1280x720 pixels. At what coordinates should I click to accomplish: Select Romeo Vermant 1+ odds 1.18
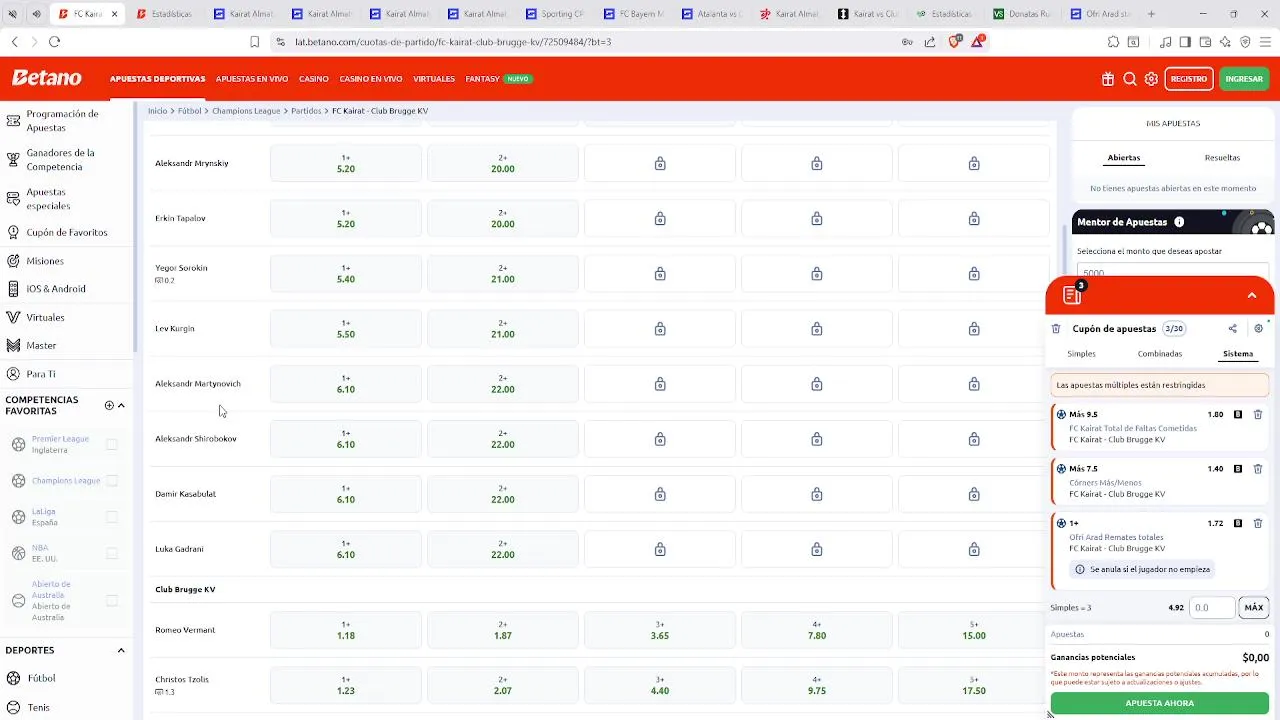(346, 630)
